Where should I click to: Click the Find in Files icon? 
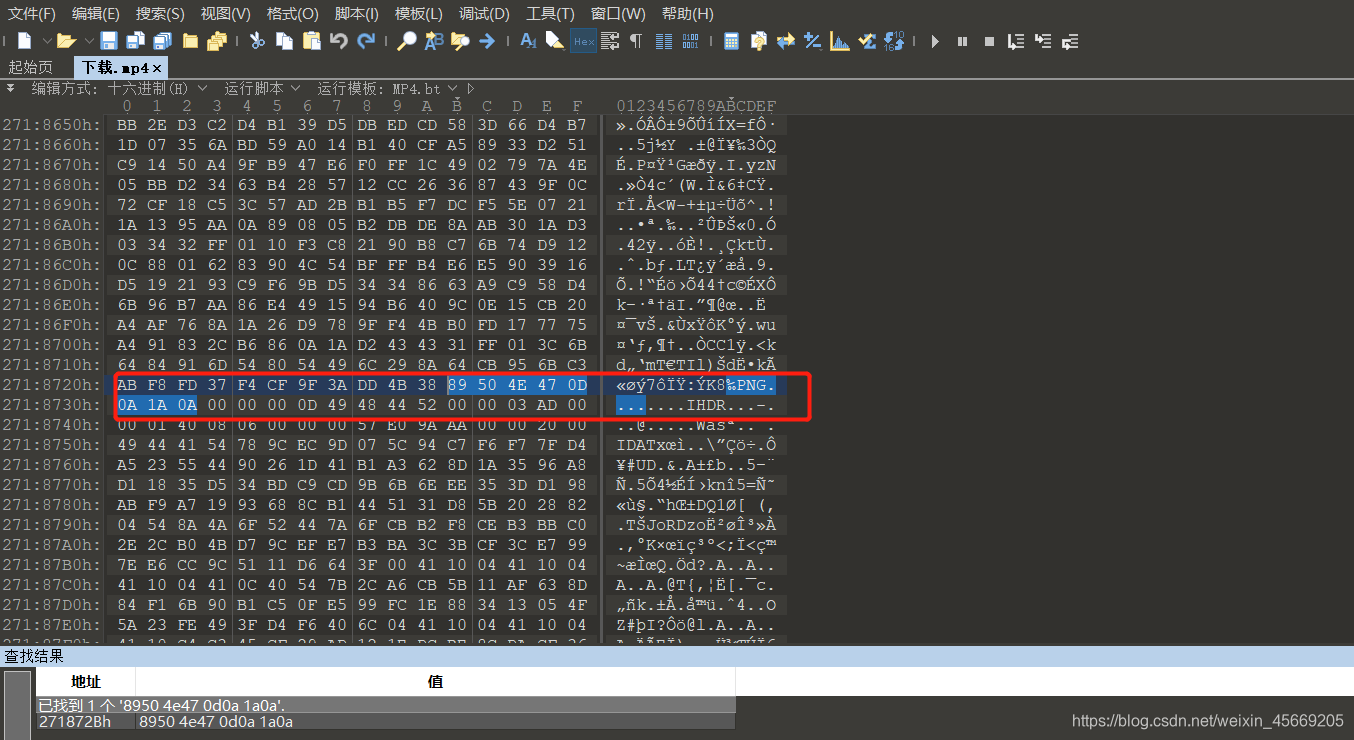pyautogui.click(x=459, y=41)
